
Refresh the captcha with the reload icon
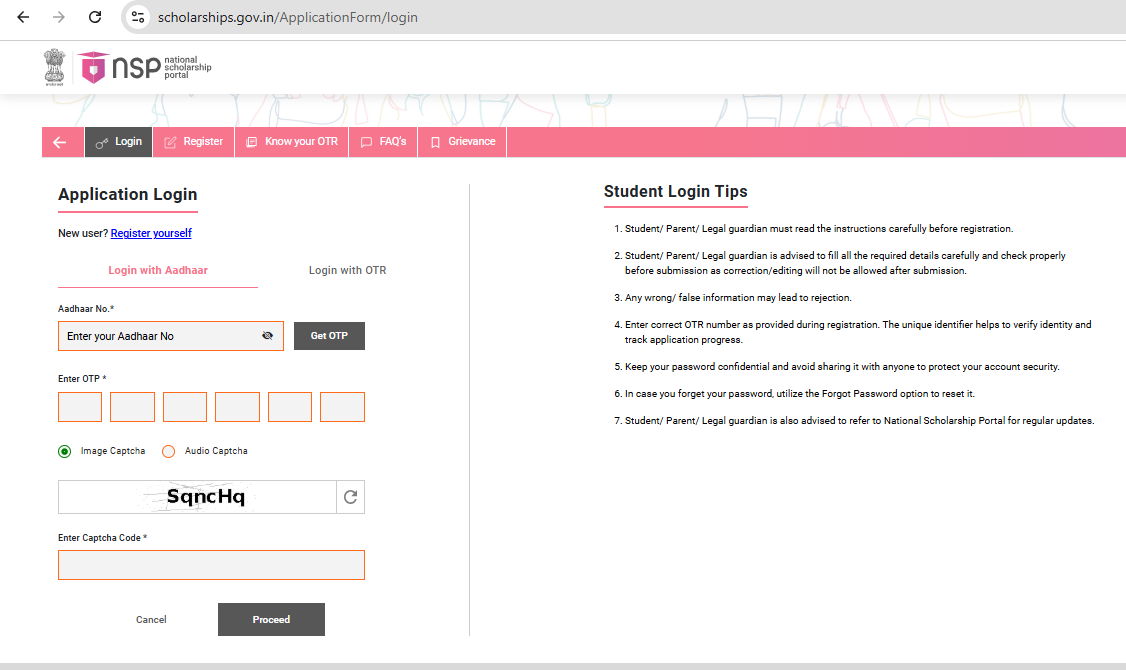click(350, 497)
